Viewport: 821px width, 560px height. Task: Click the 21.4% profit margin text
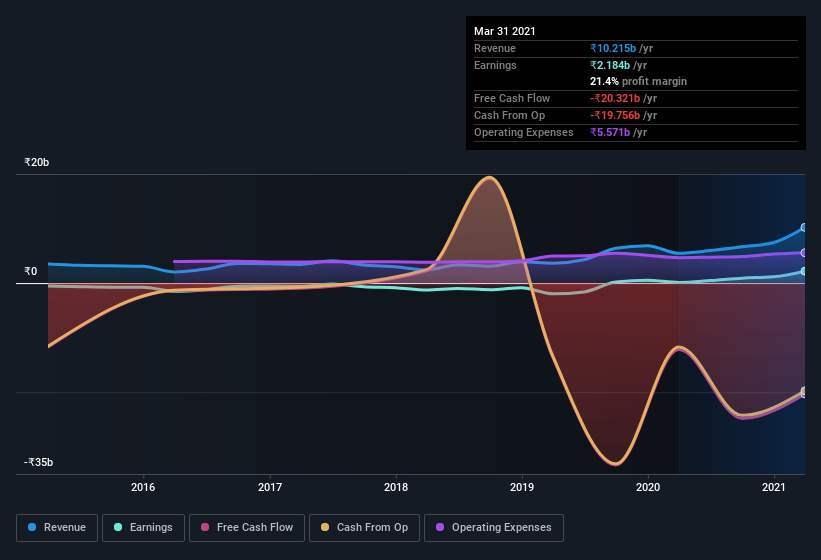pos(638,81)
